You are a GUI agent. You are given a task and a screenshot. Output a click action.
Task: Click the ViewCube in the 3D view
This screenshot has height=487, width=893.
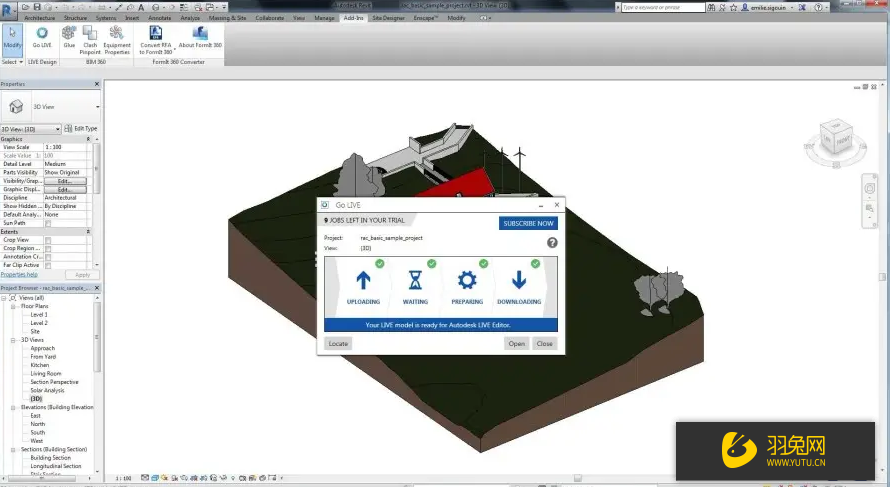(836, 137)
